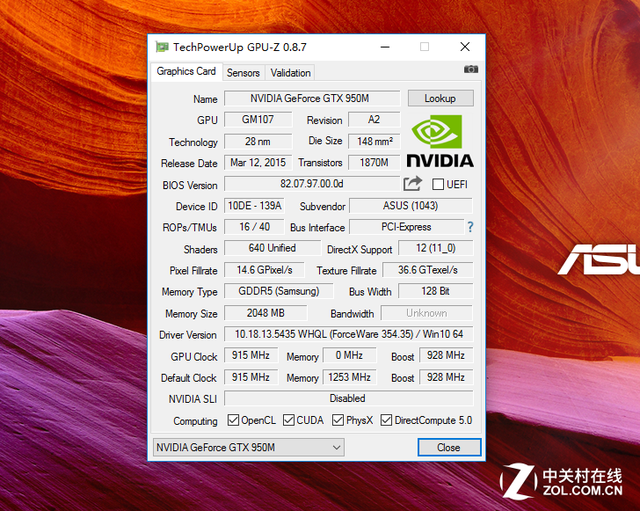The height and width of the screenshot is (511, 640).
Task: Click the Memory Size value 2048 MB
Action: 265,313
